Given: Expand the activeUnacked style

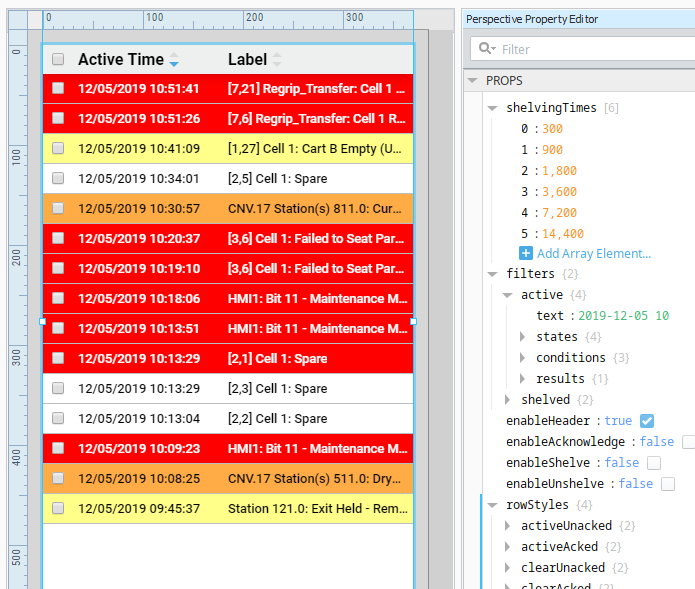Looking at the screenshot, I should (x=508, y=526).
